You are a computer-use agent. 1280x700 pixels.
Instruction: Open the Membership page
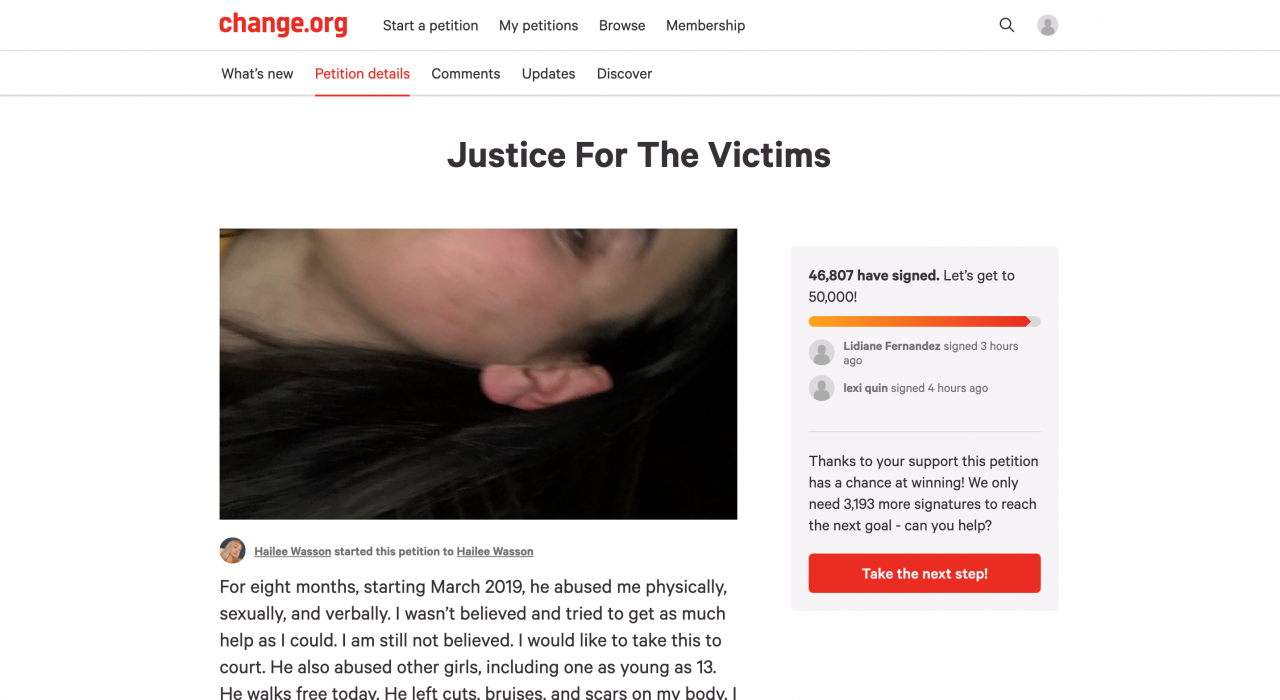(x=706, y=25)
